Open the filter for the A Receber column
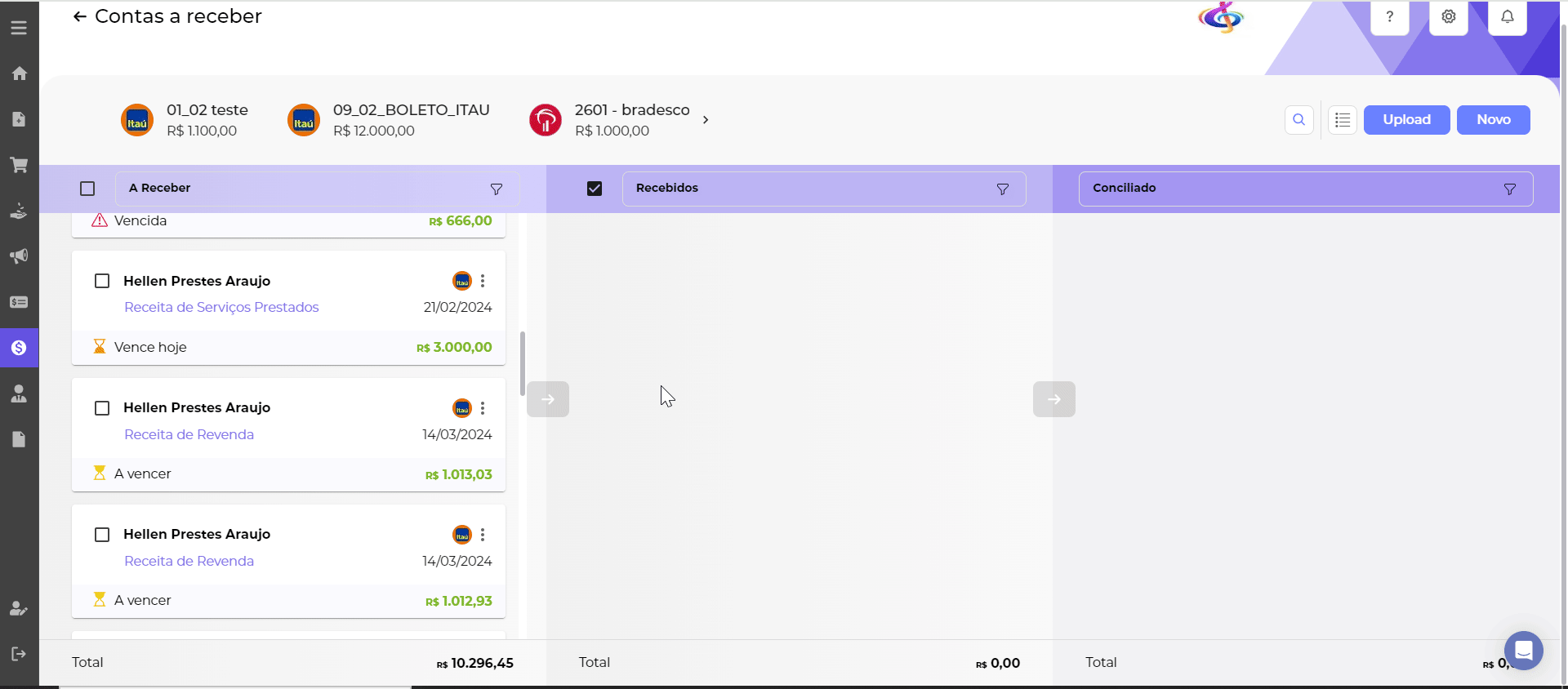Viewport: 1568px width, 689px height. point(496,189)
